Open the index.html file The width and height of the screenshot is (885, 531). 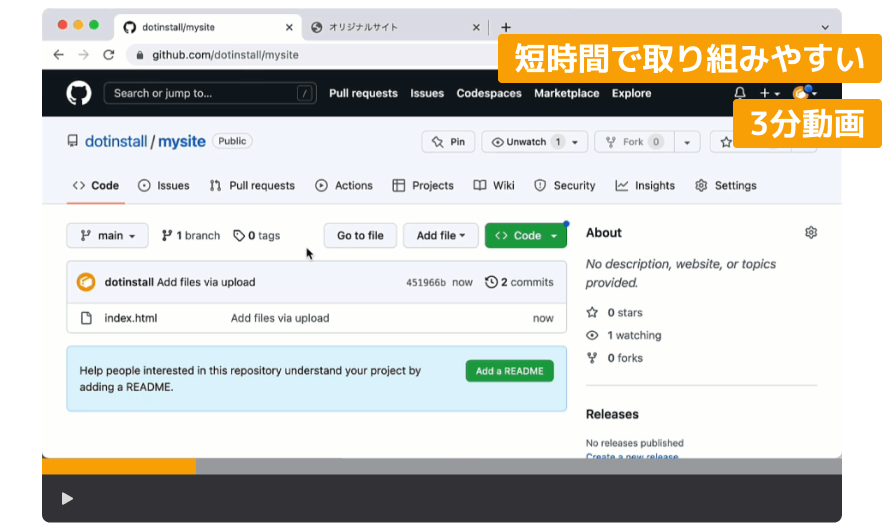pyautogui.click(x=131, y=318)
